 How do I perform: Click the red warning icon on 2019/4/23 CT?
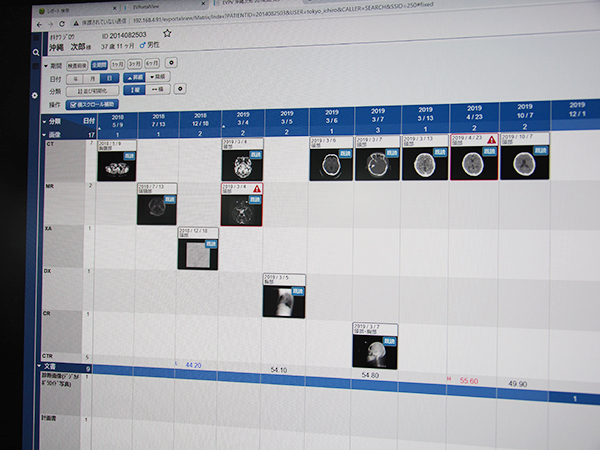(x=491, y=142)
